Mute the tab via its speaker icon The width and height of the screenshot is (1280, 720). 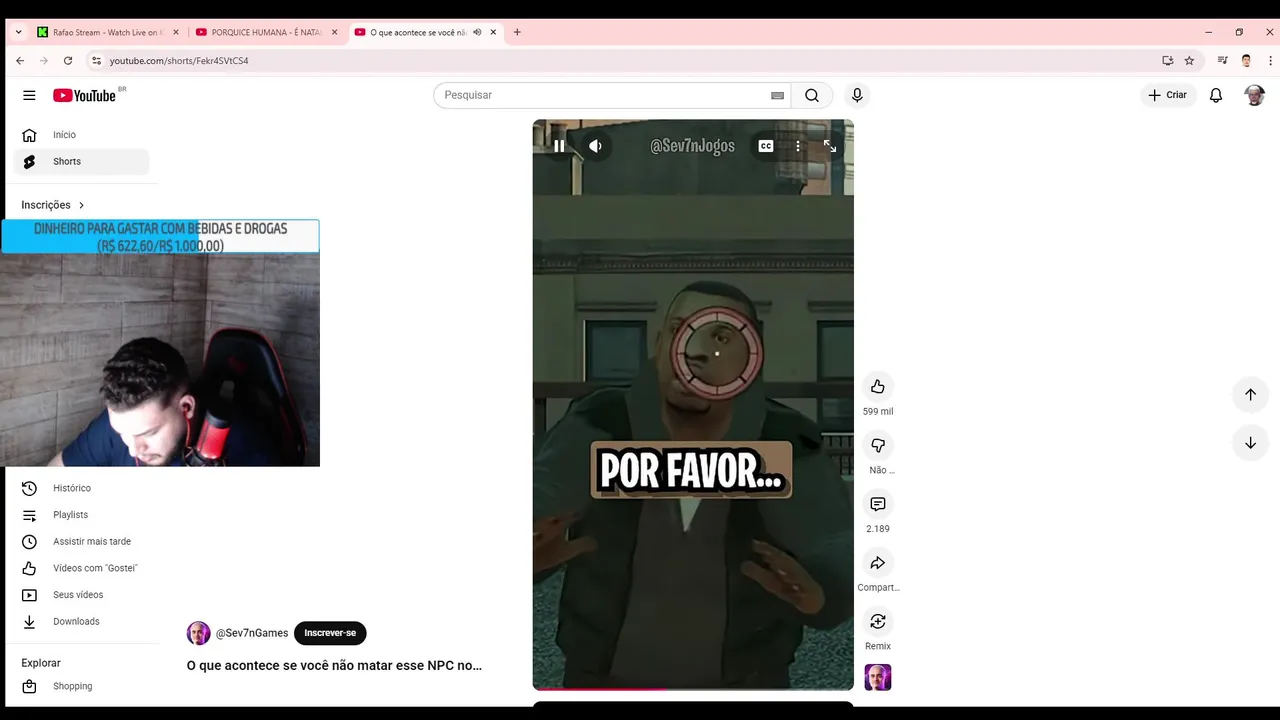tap(477, 32)
